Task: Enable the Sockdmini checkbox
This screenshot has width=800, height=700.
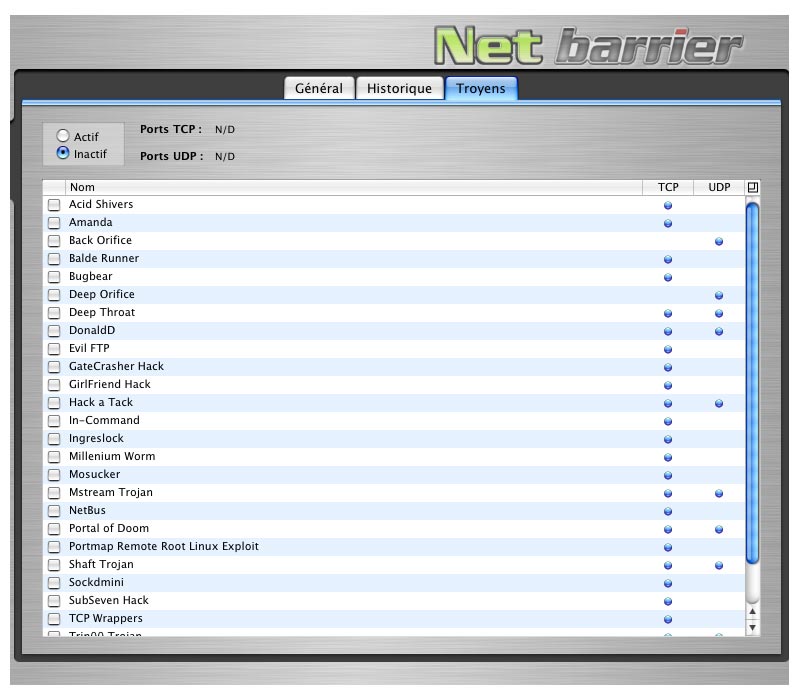Action: point(54,583)
